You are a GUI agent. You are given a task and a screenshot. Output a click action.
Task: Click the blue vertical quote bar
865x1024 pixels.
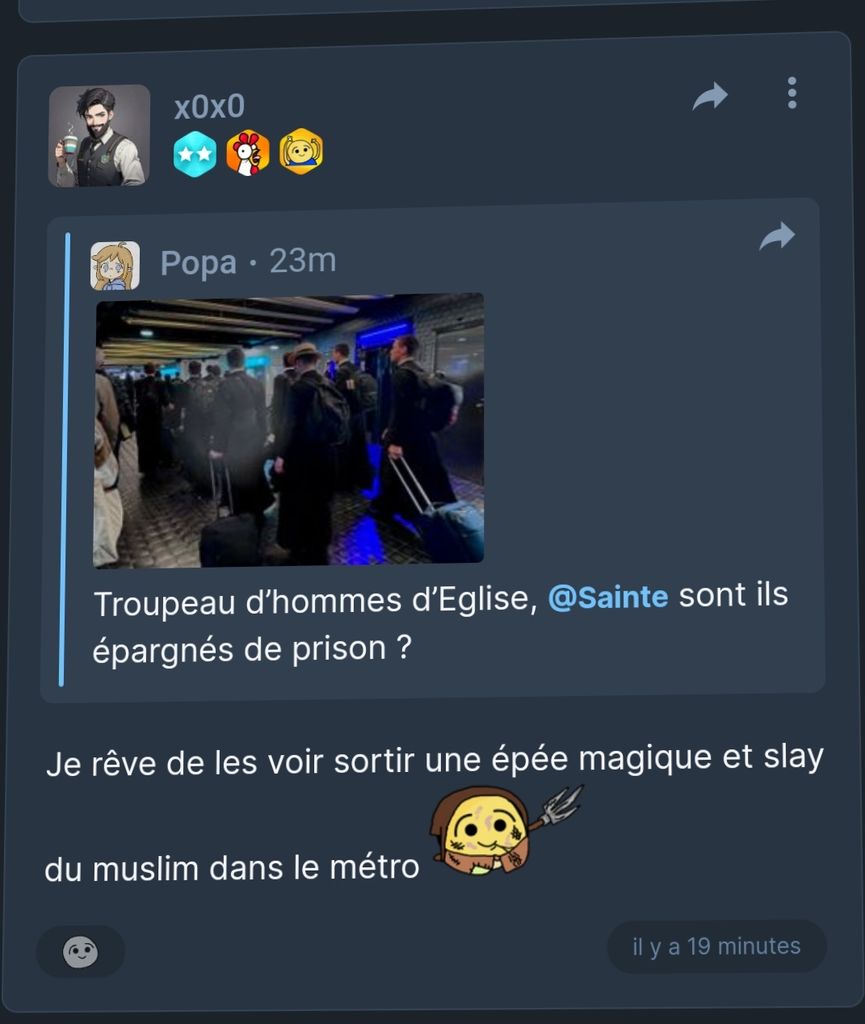coord(64,459)
